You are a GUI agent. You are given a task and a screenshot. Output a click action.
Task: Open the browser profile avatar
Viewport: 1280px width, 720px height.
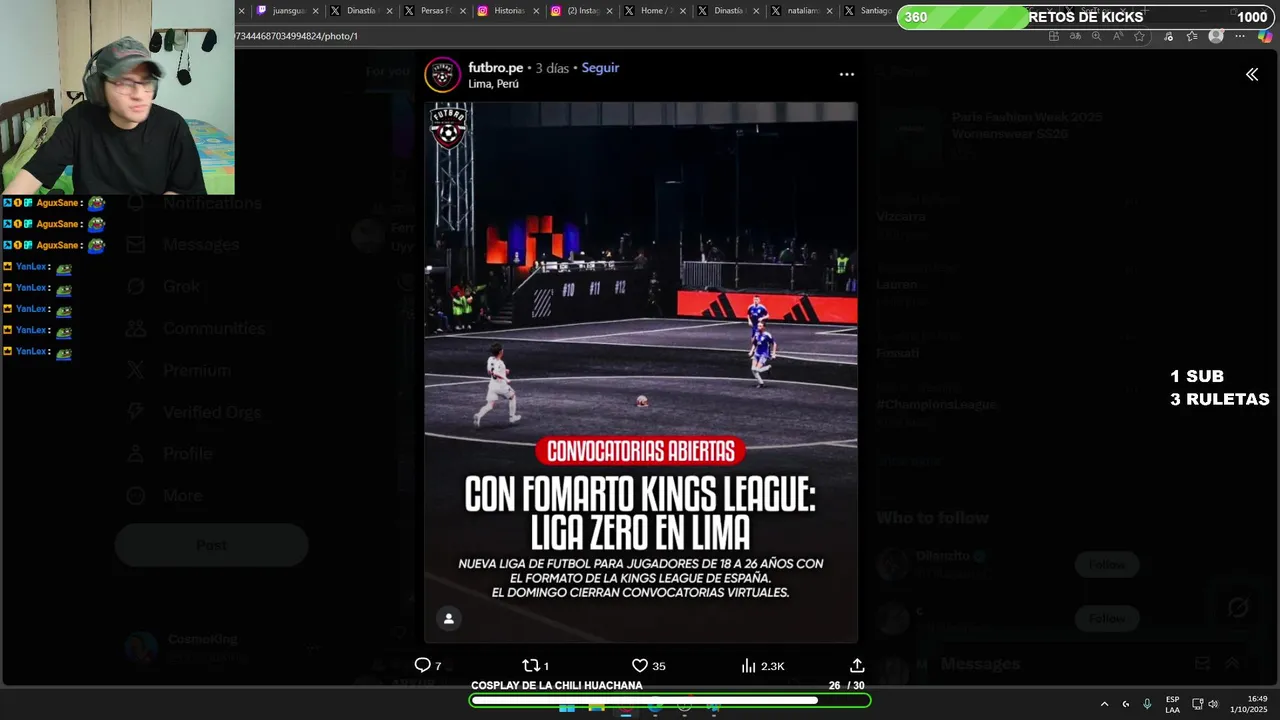click(x=1216, y=36)
